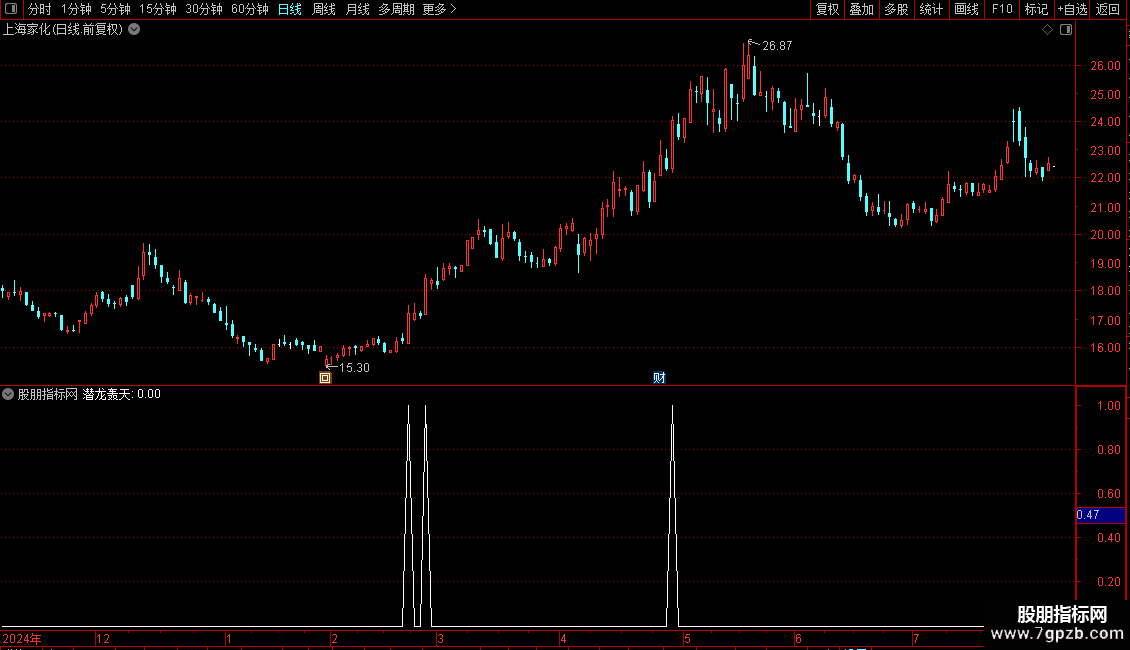
Task: Select the 日线 daily chart tab
Action: [290, 9]
